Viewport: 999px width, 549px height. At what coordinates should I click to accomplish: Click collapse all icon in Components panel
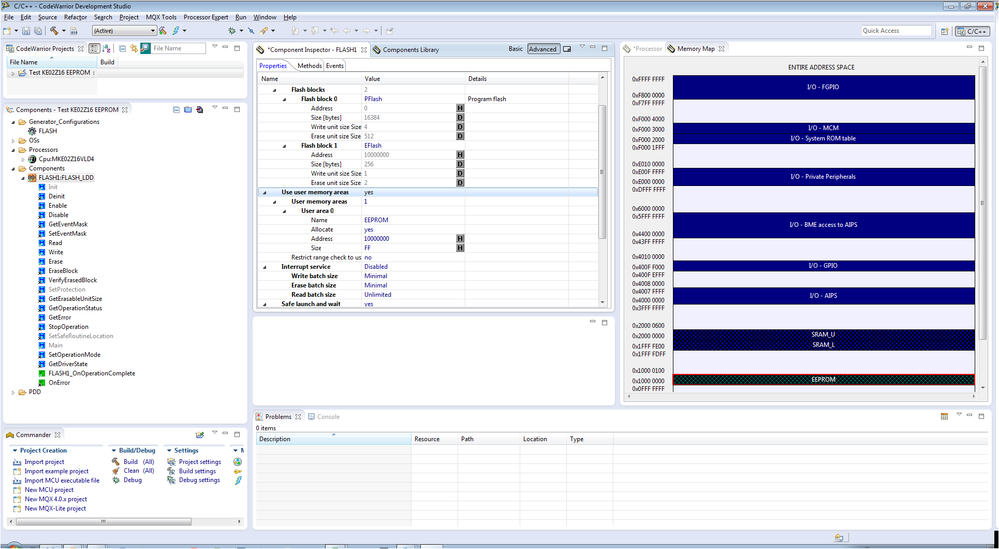click(x=176, y=110)
